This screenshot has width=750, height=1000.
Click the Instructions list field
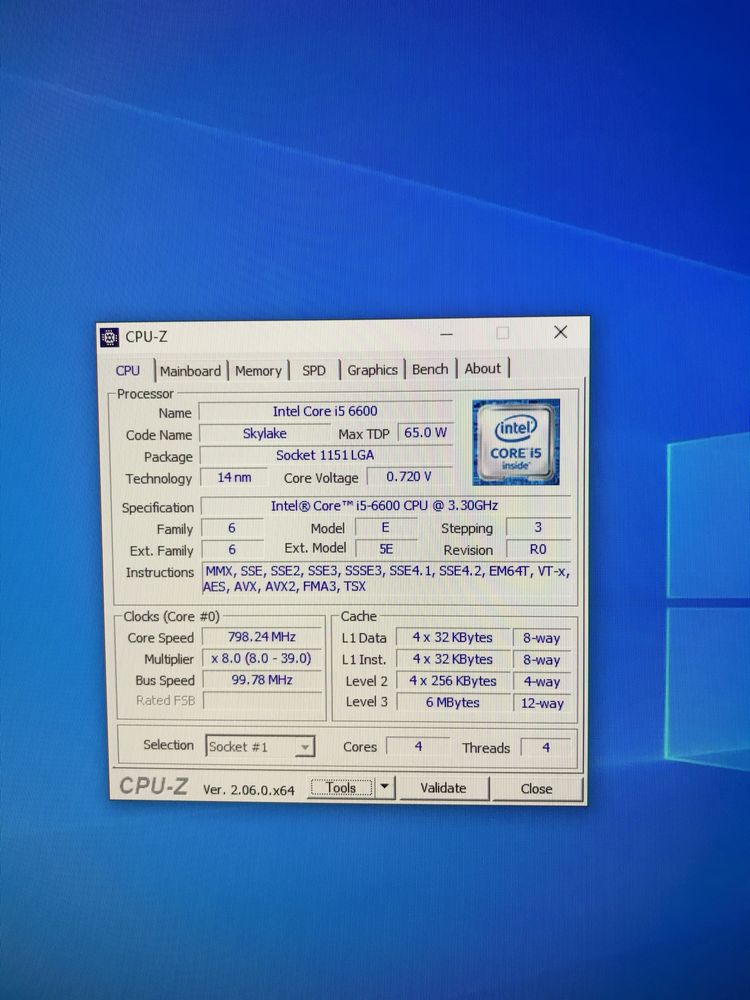pyautogui.click(x=386, y=578)
